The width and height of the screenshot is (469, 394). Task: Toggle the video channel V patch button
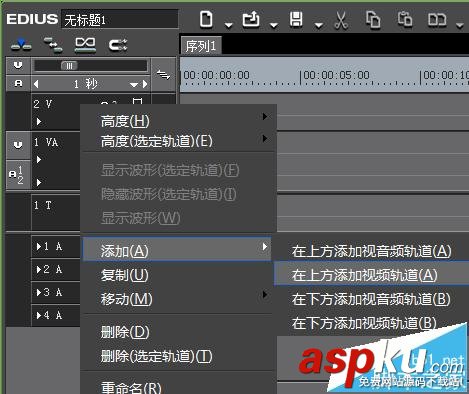pyautogui.click(x=18, y=65)
